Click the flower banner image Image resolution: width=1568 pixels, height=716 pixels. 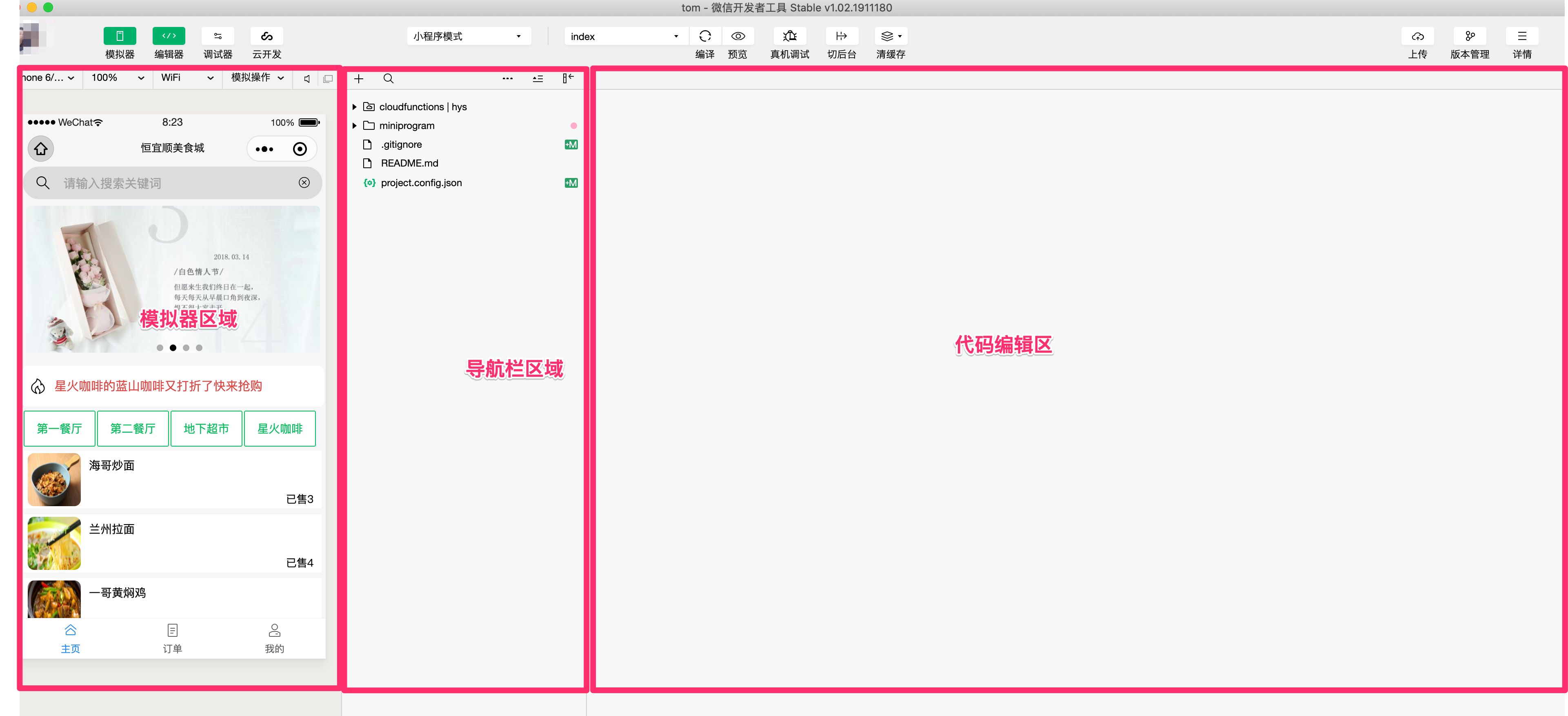click(172, 280)
